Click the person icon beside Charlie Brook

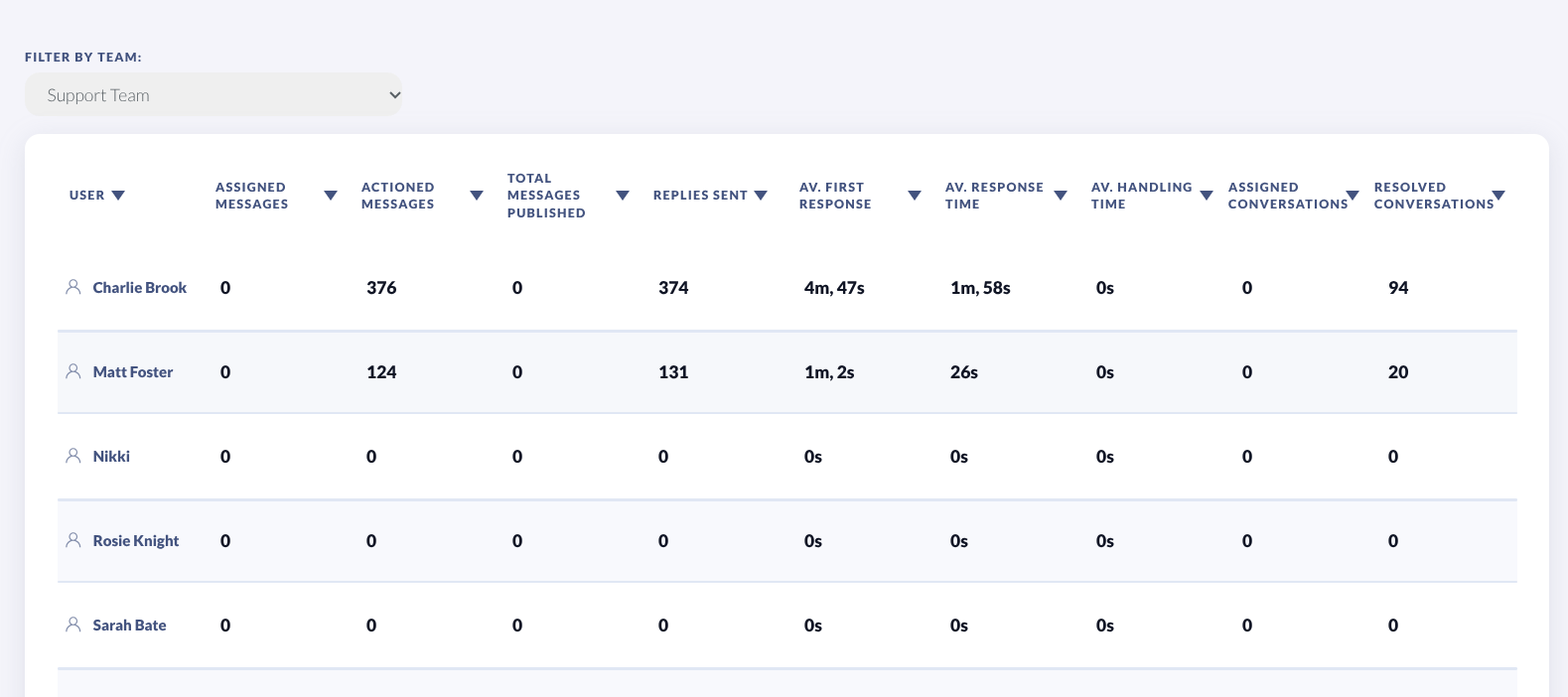click(72, 287)
